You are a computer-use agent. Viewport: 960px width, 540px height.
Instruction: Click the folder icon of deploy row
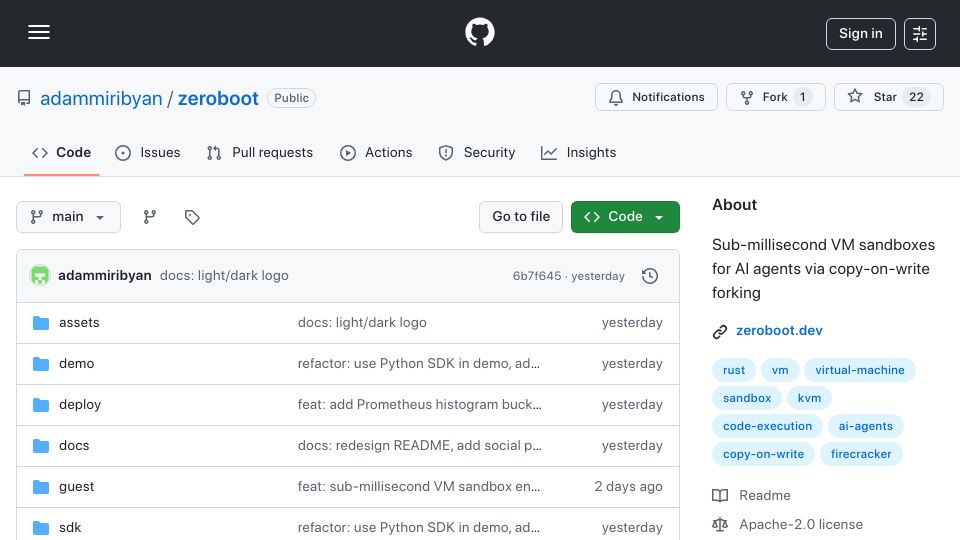pos(41,405)
